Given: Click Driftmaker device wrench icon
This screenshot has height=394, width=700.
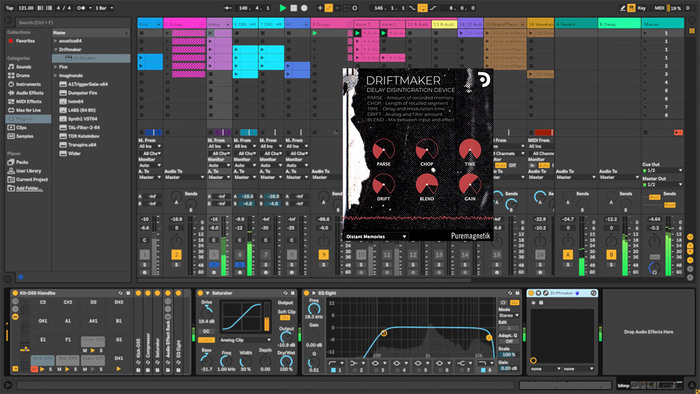Looking at the screenshot, I should pos(546,293).
